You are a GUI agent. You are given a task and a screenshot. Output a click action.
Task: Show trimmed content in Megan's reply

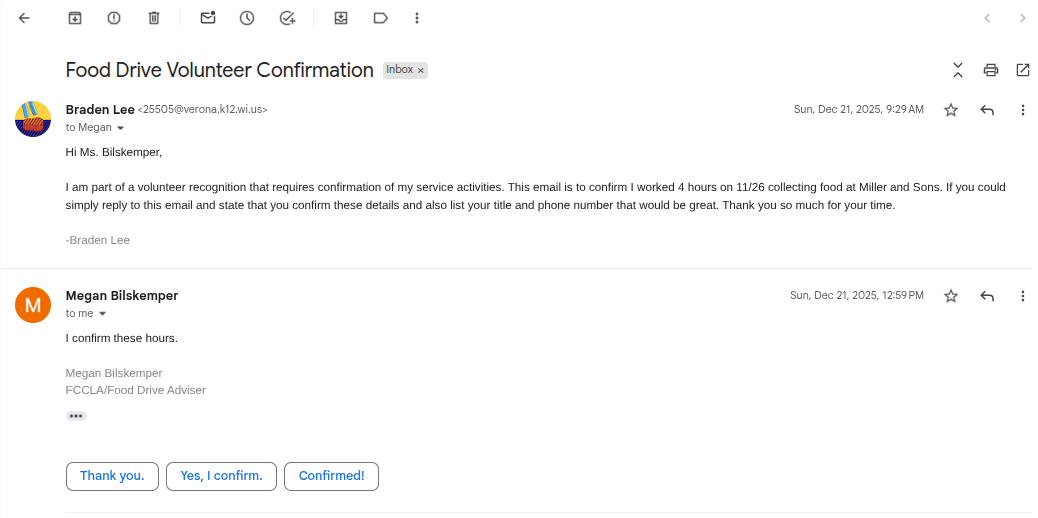(76, 416)
